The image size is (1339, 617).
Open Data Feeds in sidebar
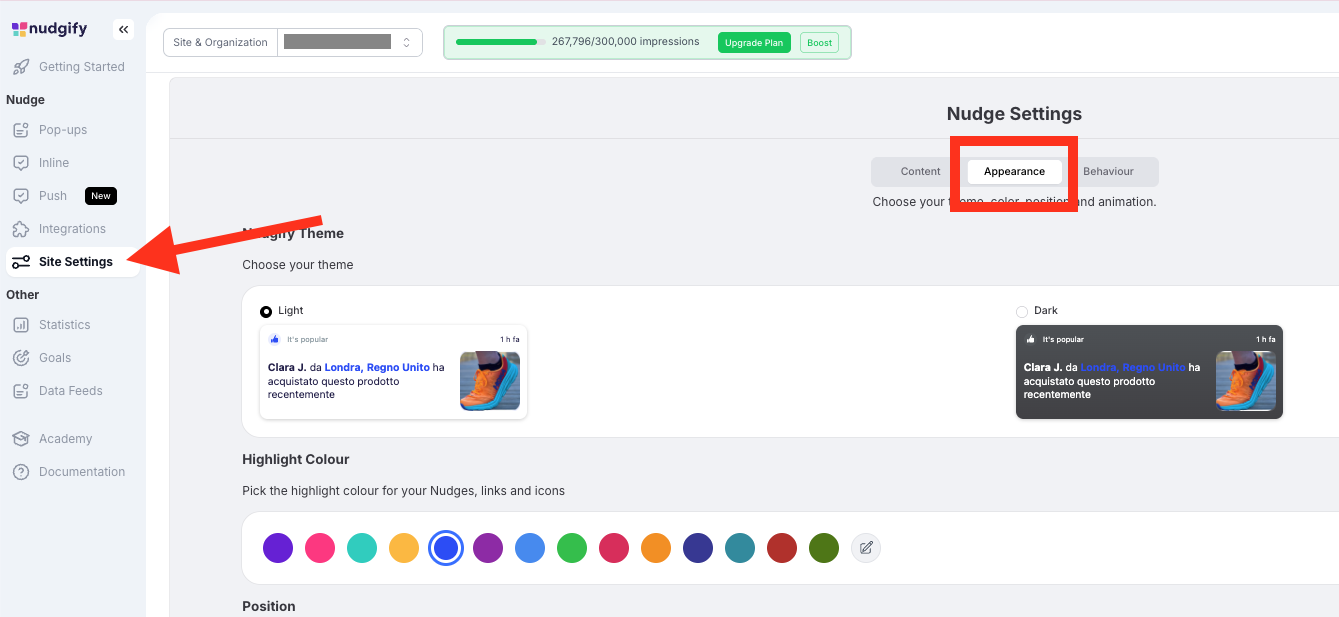point(73,391)
